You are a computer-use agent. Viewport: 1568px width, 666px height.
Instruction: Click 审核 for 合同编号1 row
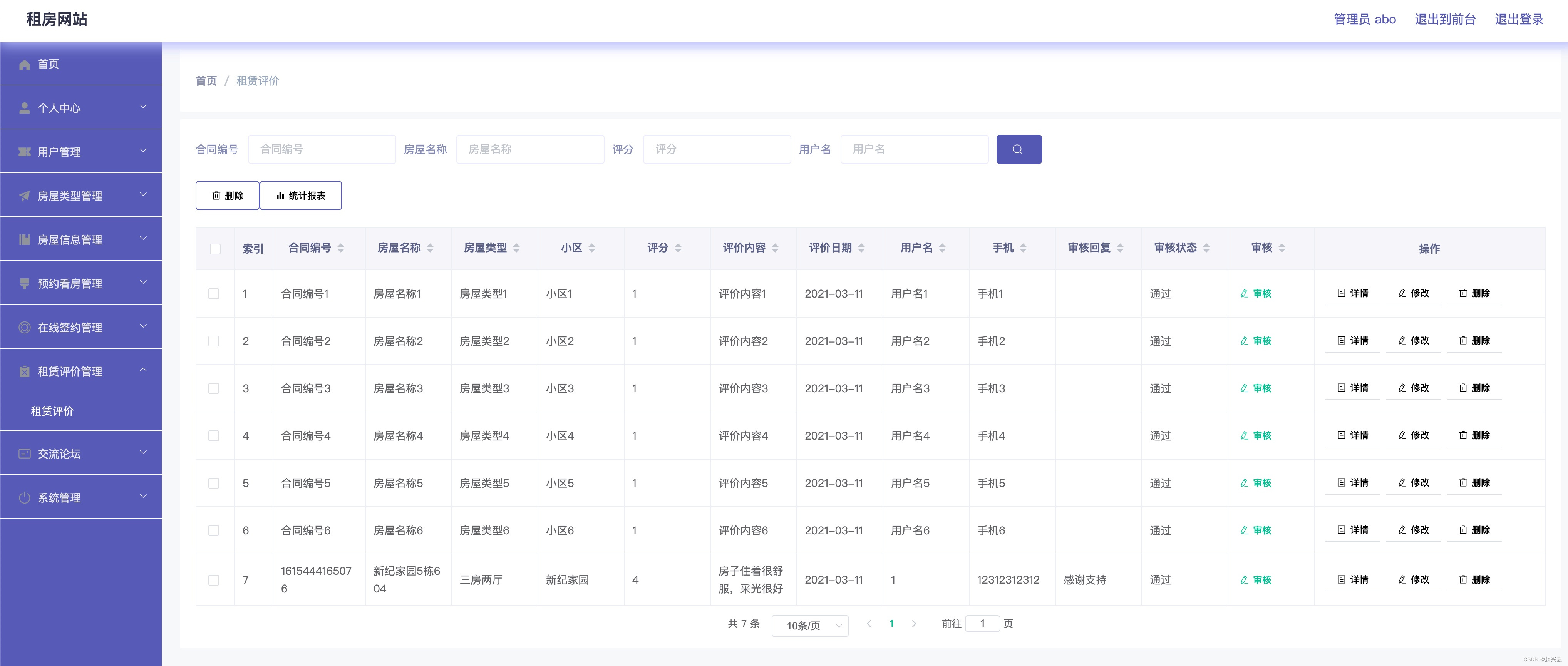pos(1256,293)
